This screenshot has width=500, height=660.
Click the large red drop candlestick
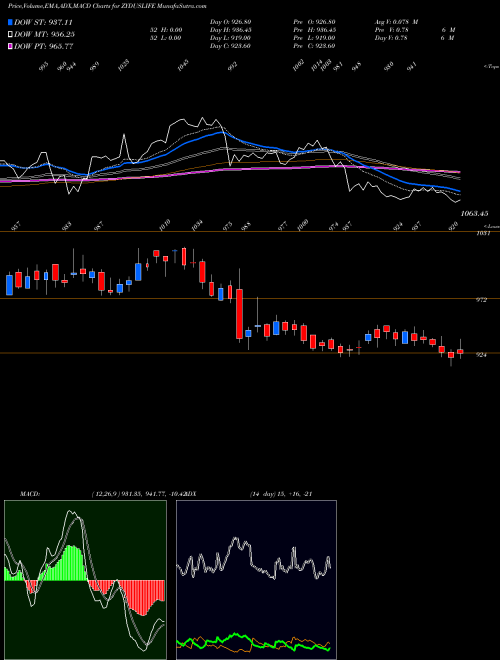(x=239, y=314)
